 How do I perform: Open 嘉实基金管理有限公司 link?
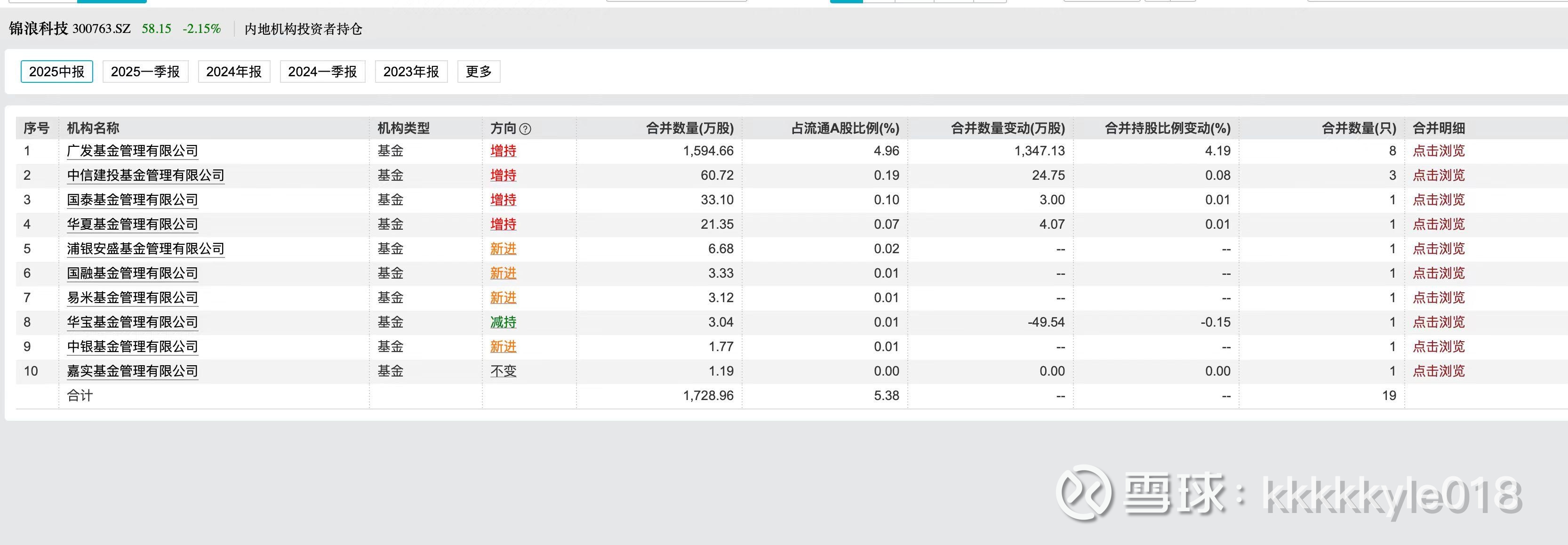click(x=133, y=371)
